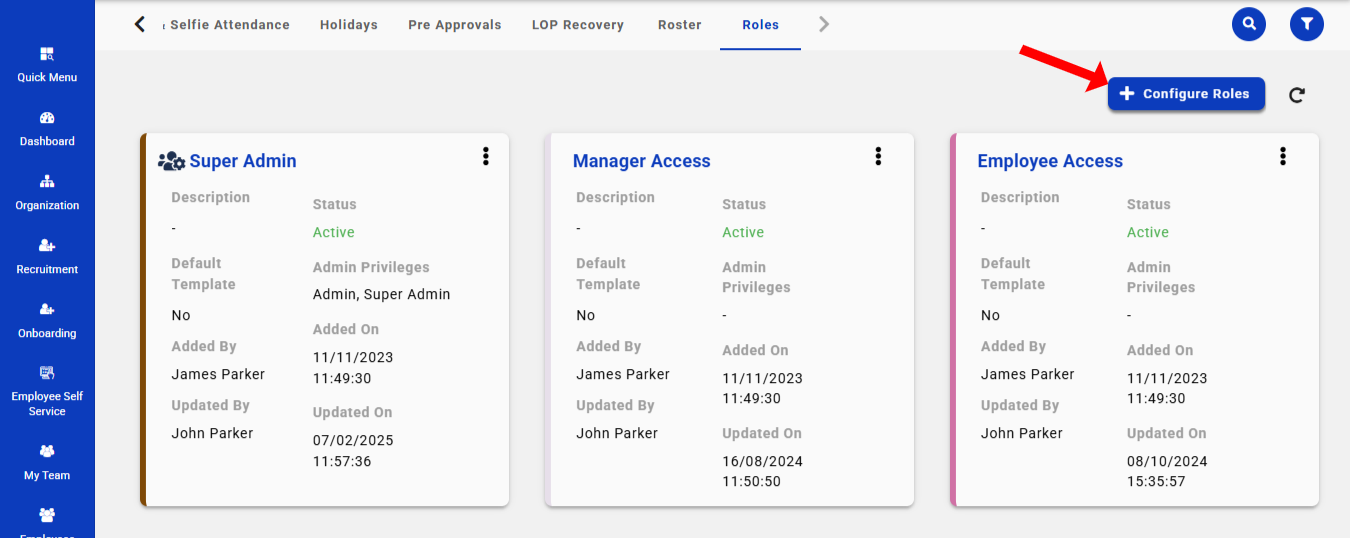The height and width of the screenshot is (538, 1350).
Task: Select Onboarding in the sidebar
Action: coord(47,321)
